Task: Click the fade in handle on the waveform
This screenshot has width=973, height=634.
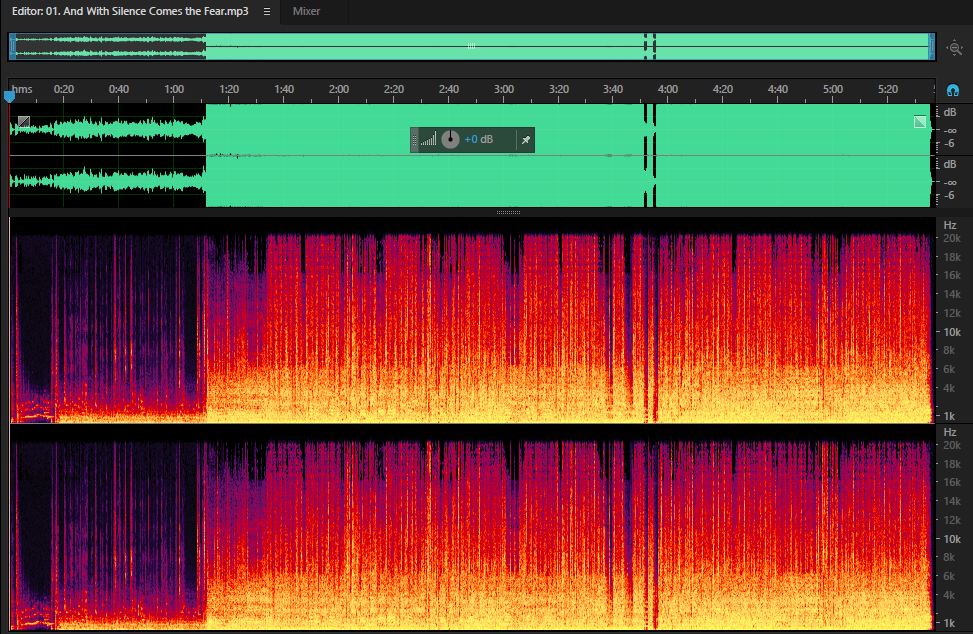Action: tap(24, 122)
